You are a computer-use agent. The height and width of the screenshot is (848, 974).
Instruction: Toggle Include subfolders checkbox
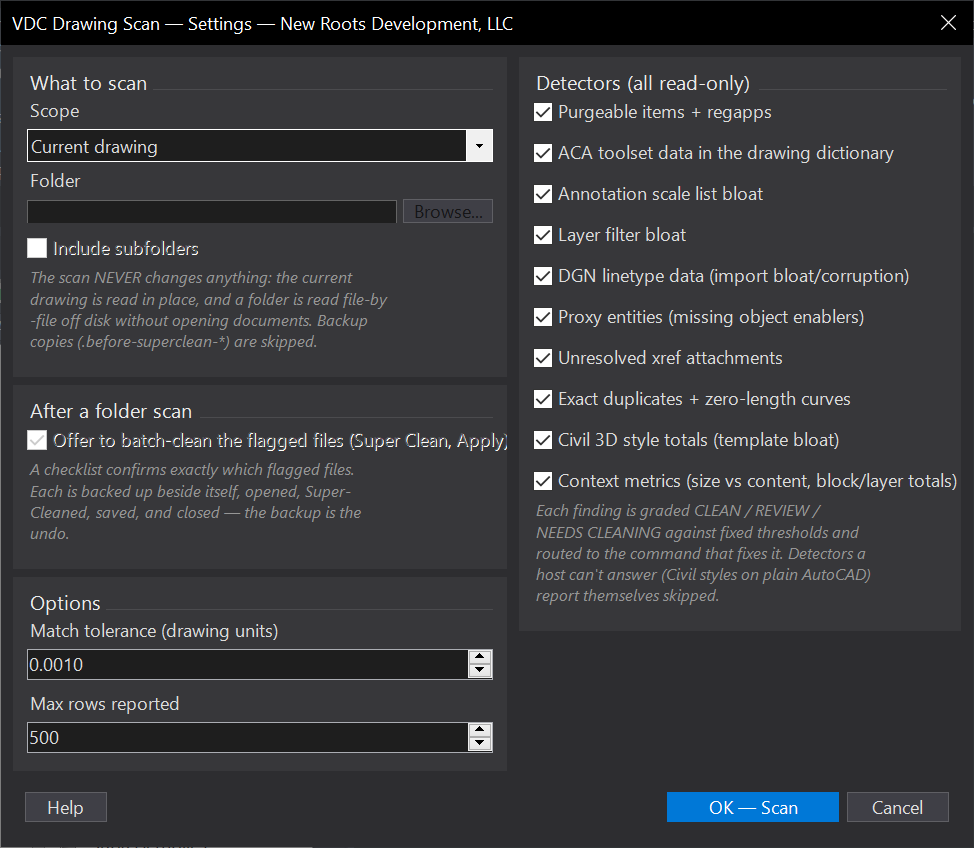pos(37,248)
